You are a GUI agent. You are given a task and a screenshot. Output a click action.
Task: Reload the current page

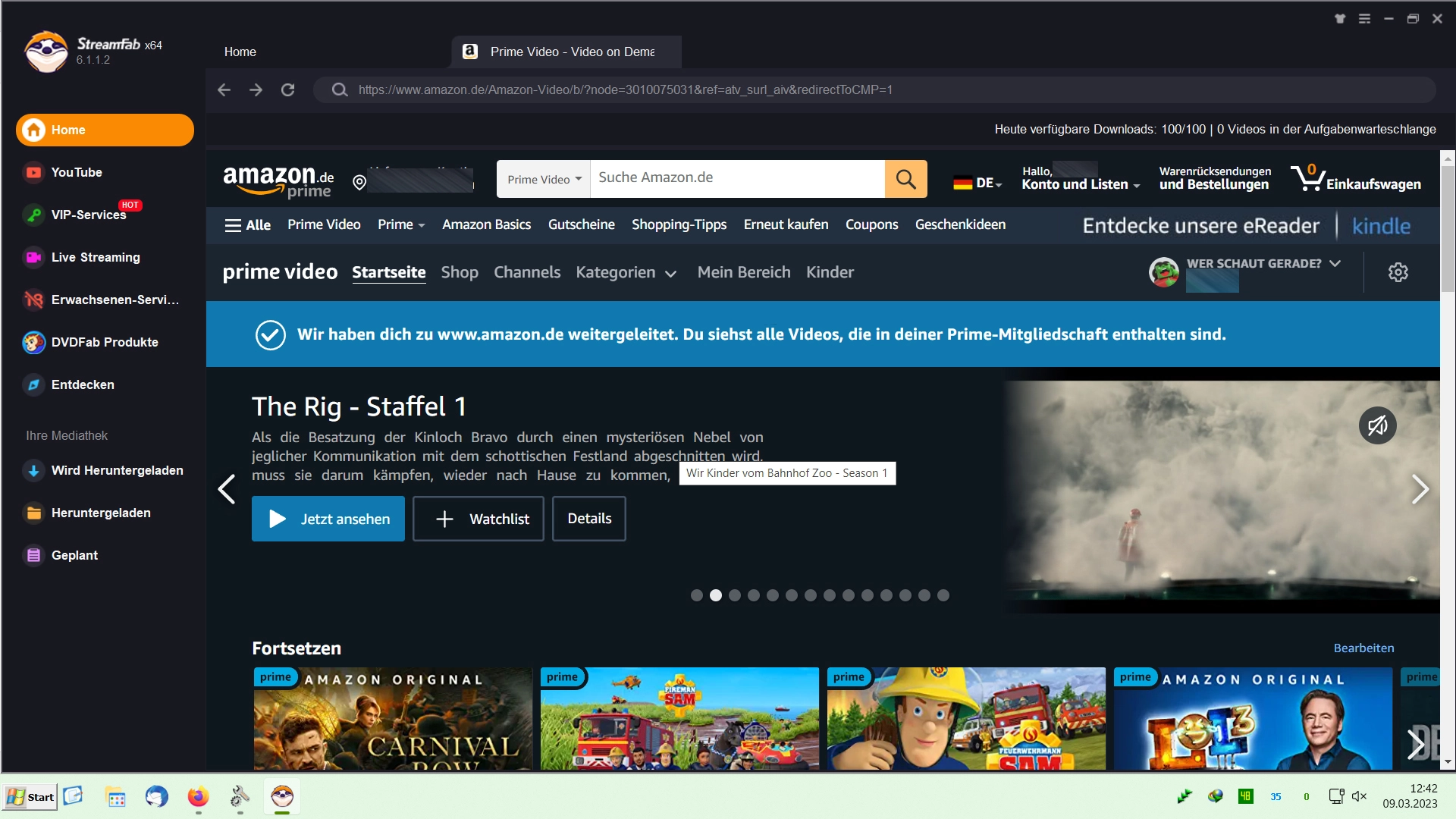[287, 89]
